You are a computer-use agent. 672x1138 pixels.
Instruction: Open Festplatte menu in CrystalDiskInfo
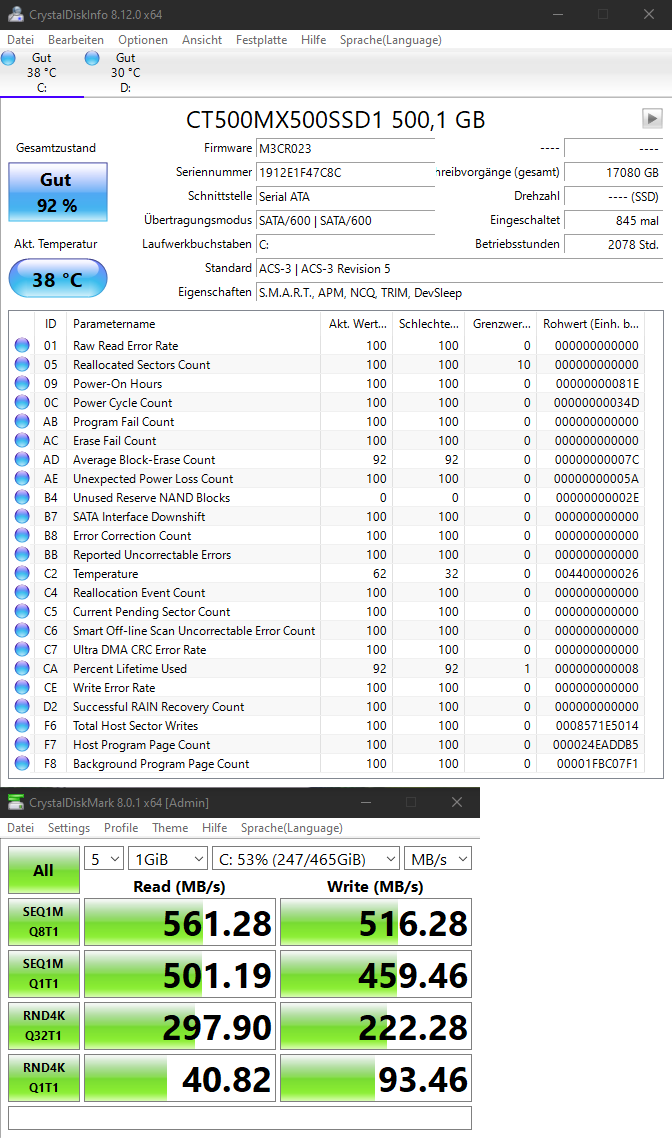coord(261,40)
